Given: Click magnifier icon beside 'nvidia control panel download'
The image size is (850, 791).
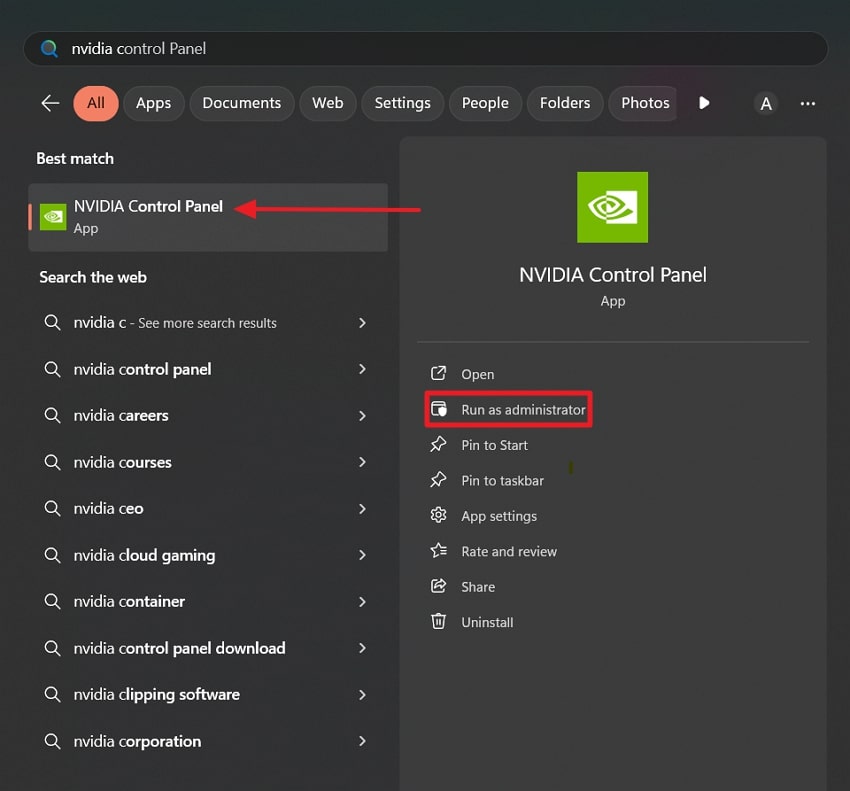Looking at the screenshot, I should coord(52,648).
